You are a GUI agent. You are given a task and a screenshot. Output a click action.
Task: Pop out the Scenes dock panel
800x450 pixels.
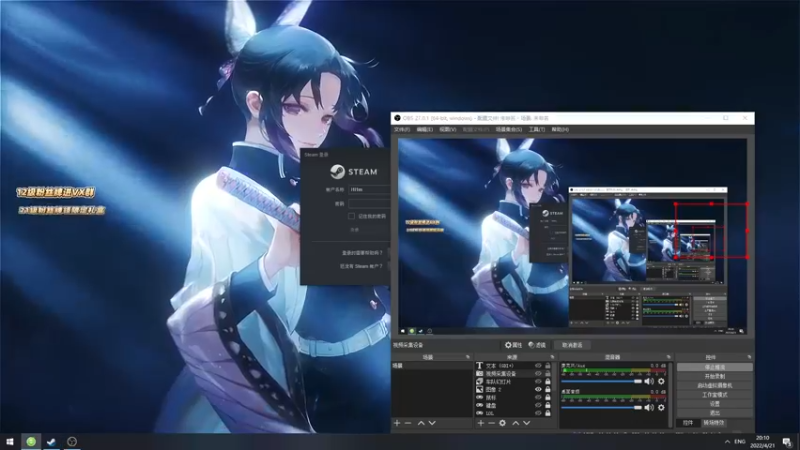(468, 357)
